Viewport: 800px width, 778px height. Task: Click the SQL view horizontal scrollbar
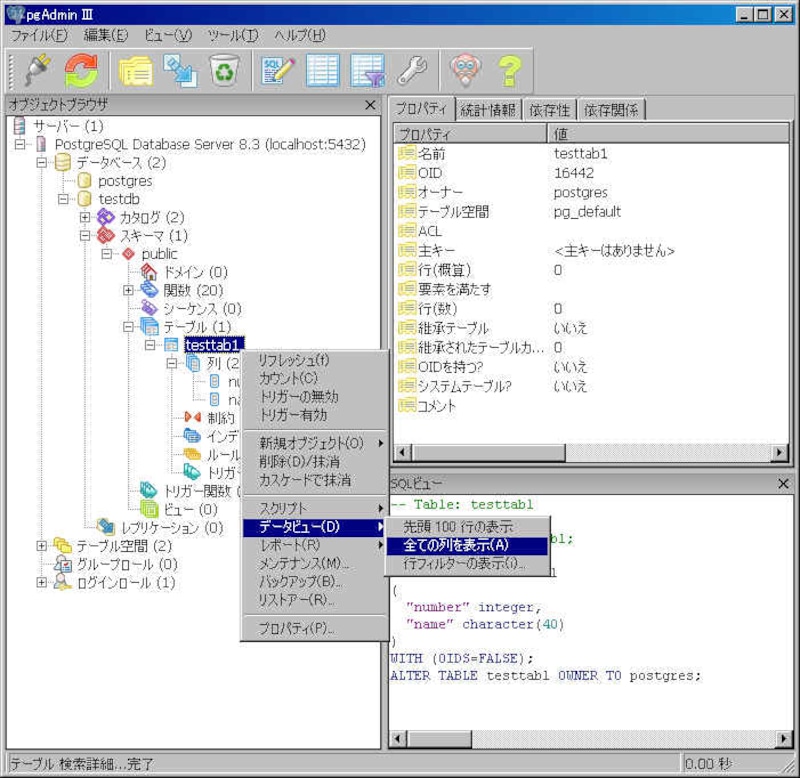[x=588, y=739]
